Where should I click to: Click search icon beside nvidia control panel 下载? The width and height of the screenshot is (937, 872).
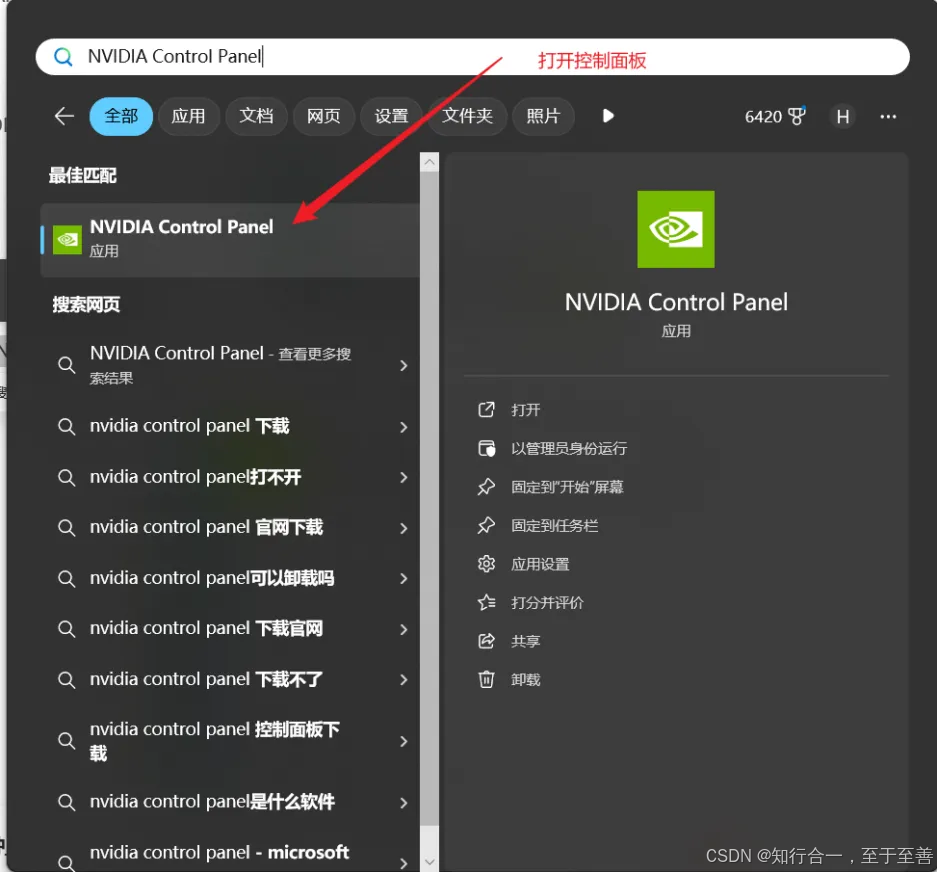point(66,427)
